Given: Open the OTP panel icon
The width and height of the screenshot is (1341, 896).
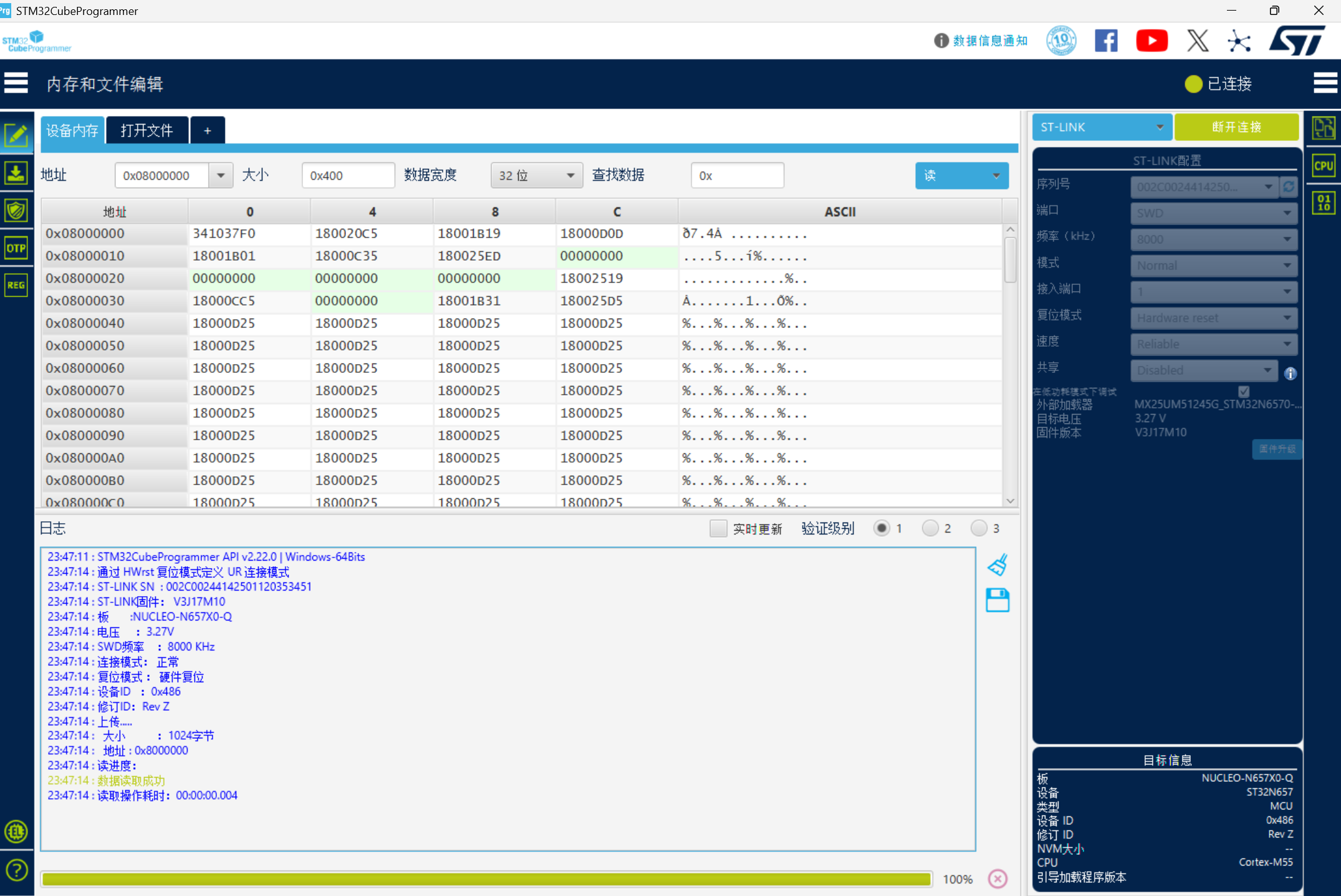Looking at the screenshot, I should 16,248.
